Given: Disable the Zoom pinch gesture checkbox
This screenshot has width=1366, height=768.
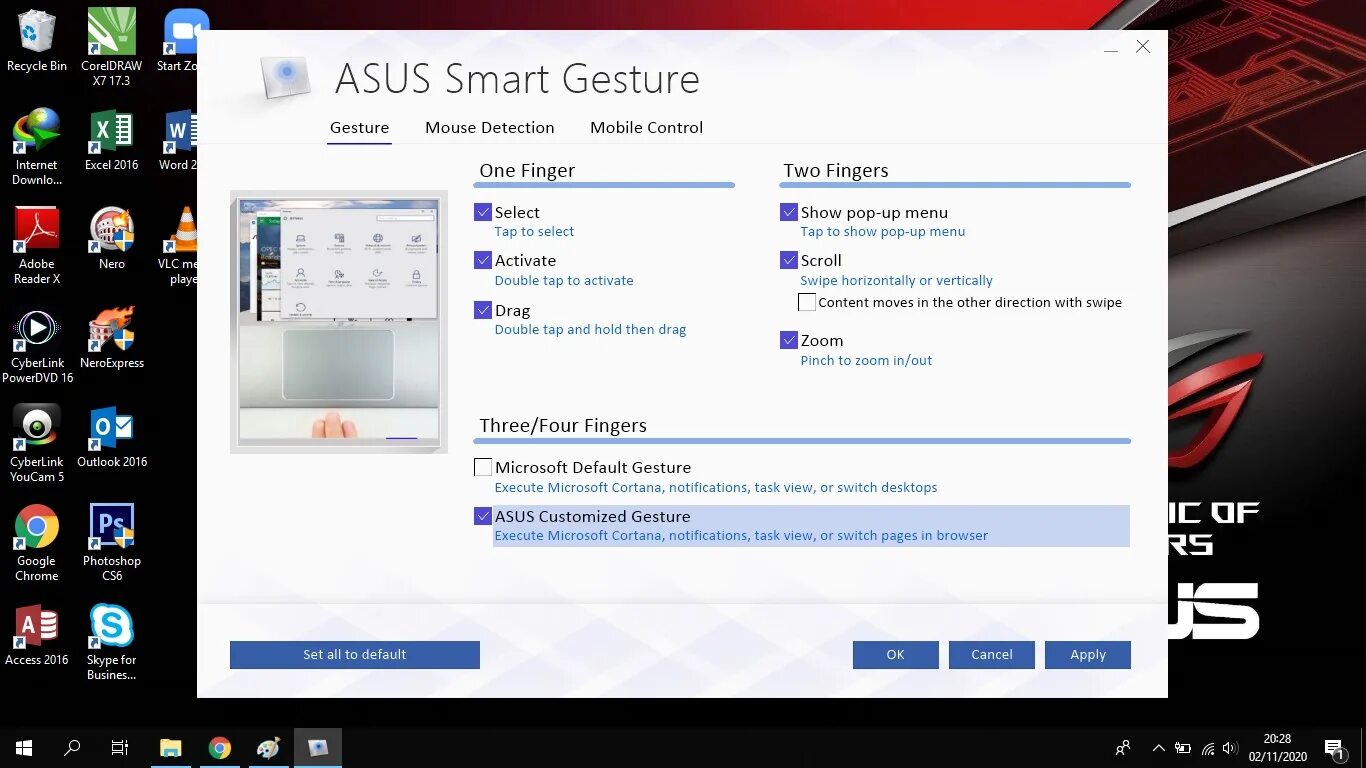Looking at the screenshot, I should [789, 340].
